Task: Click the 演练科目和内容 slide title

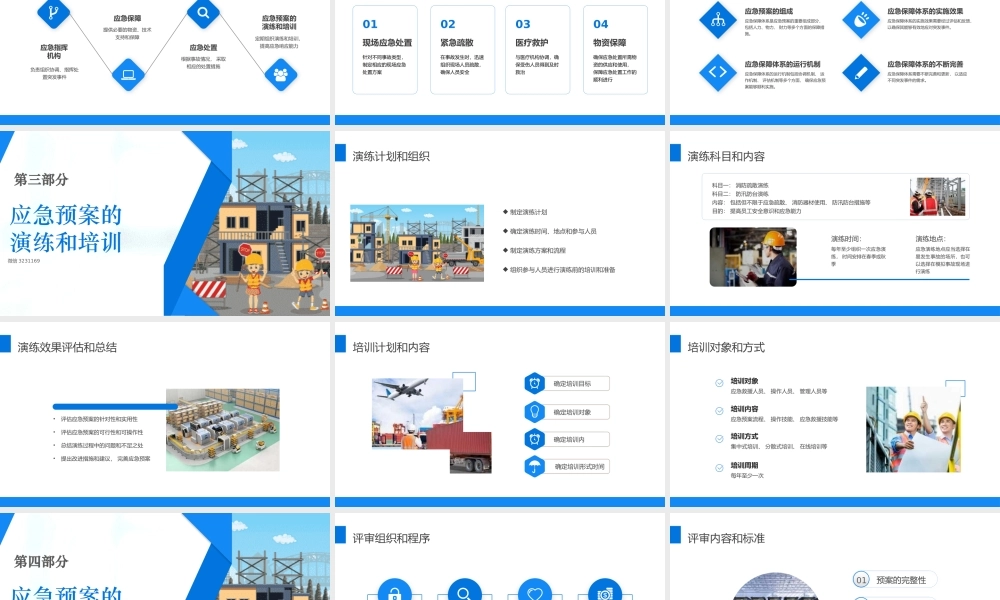Action: coord(726,156)
